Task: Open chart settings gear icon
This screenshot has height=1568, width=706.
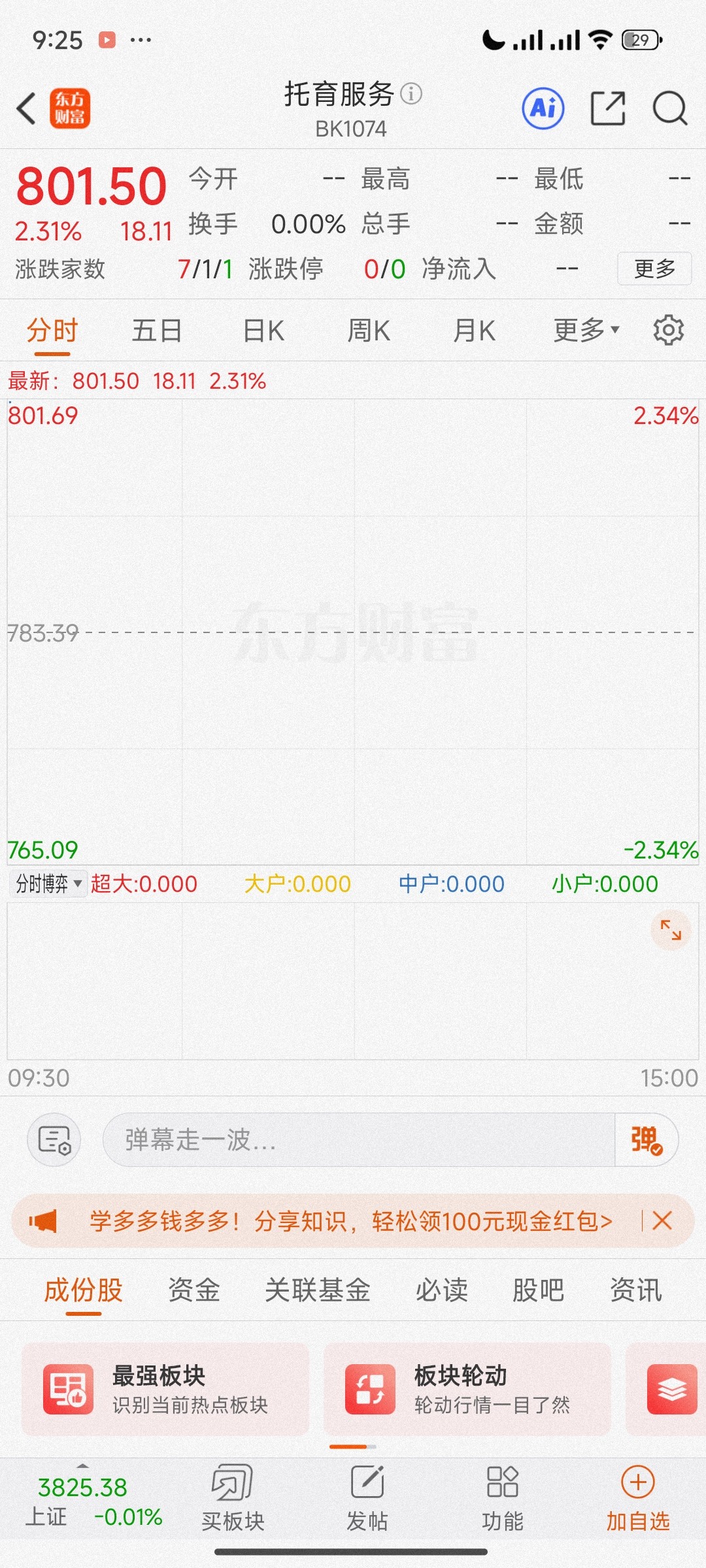Action: pos(668,330)
